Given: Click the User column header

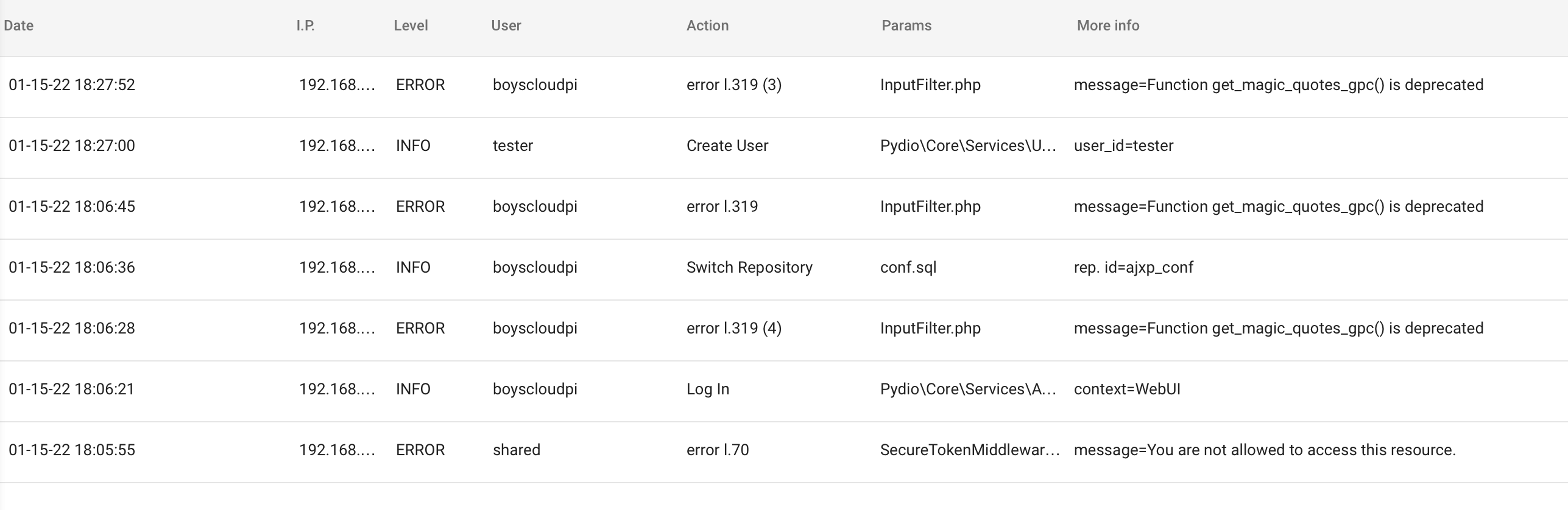Looking at the screenshot, I should [506, 26].
